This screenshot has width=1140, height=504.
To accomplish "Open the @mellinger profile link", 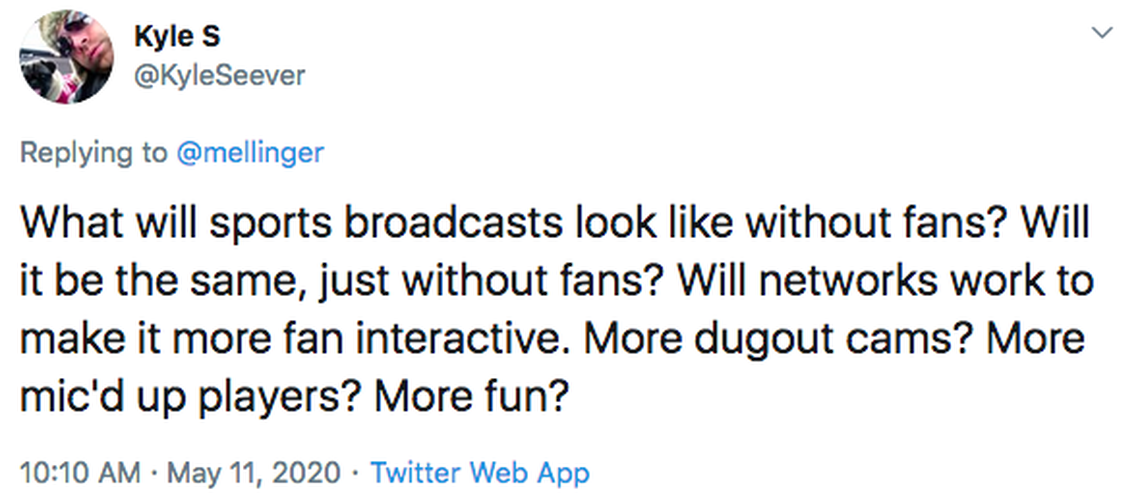I will point(250,152).
